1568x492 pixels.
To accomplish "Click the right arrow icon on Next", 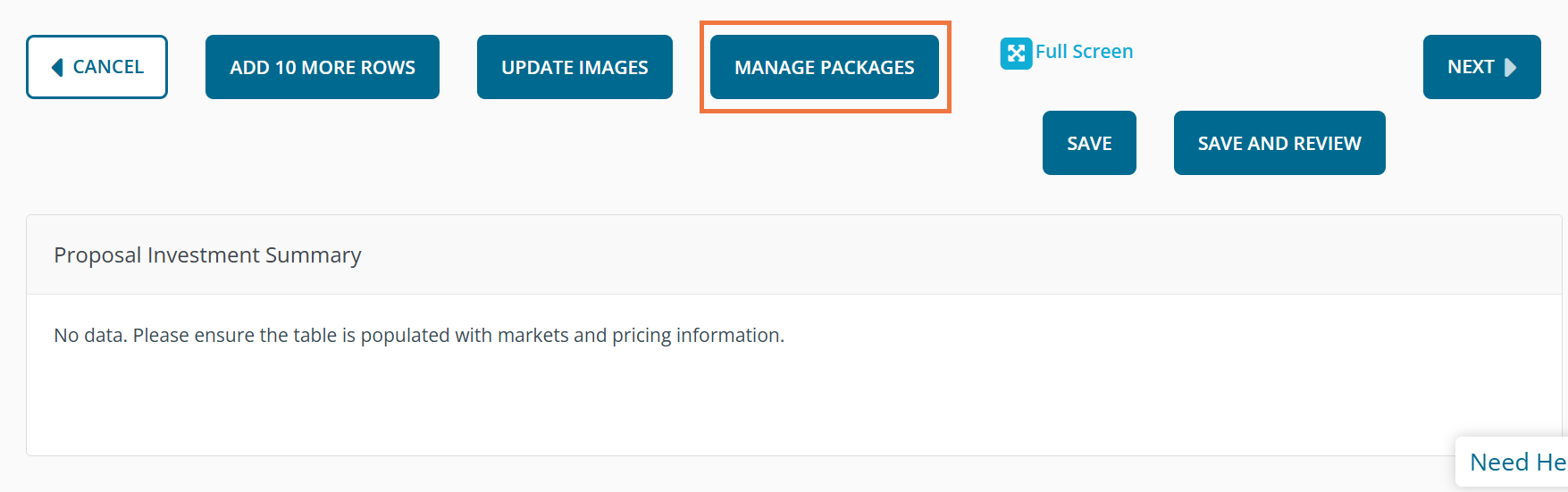I will (1510, 67).
